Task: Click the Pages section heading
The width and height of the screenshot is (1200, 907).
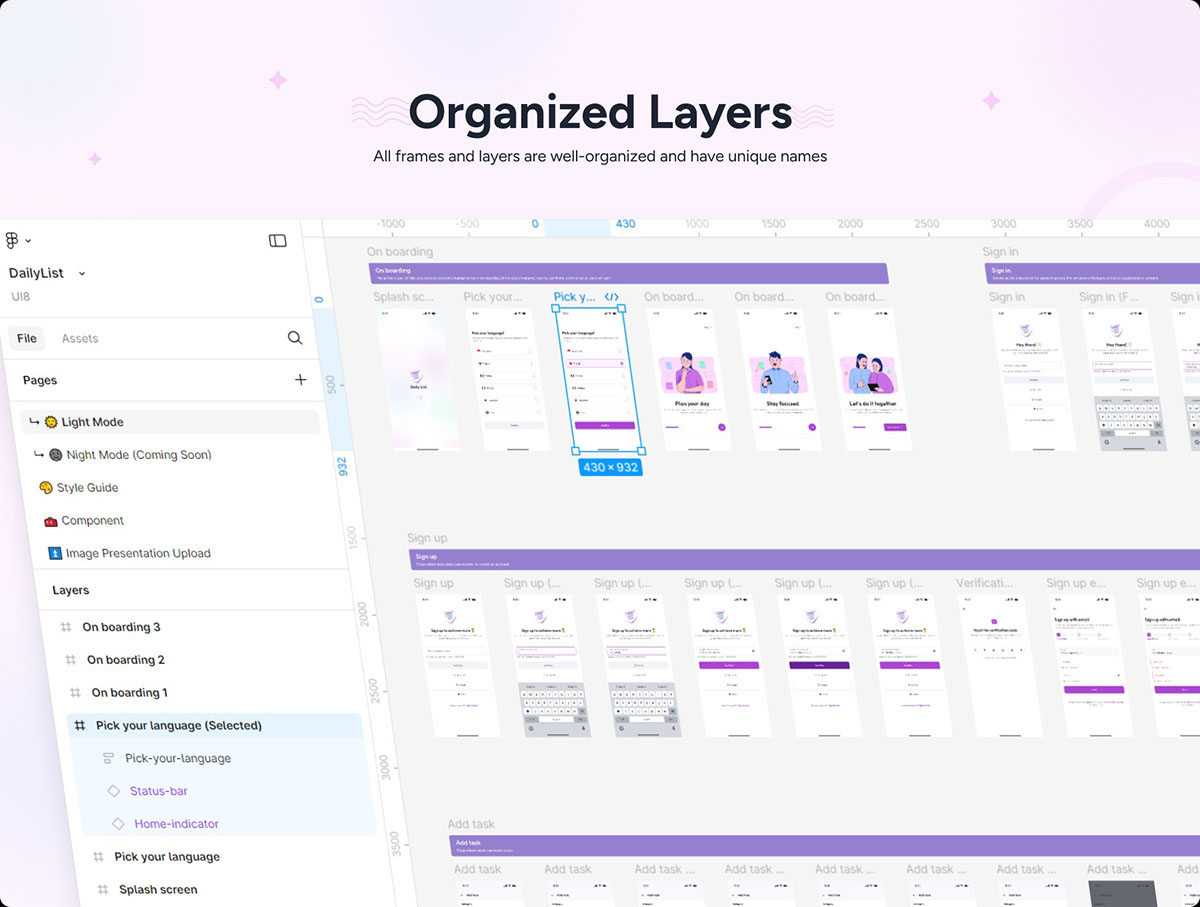Action: point(40,380)
